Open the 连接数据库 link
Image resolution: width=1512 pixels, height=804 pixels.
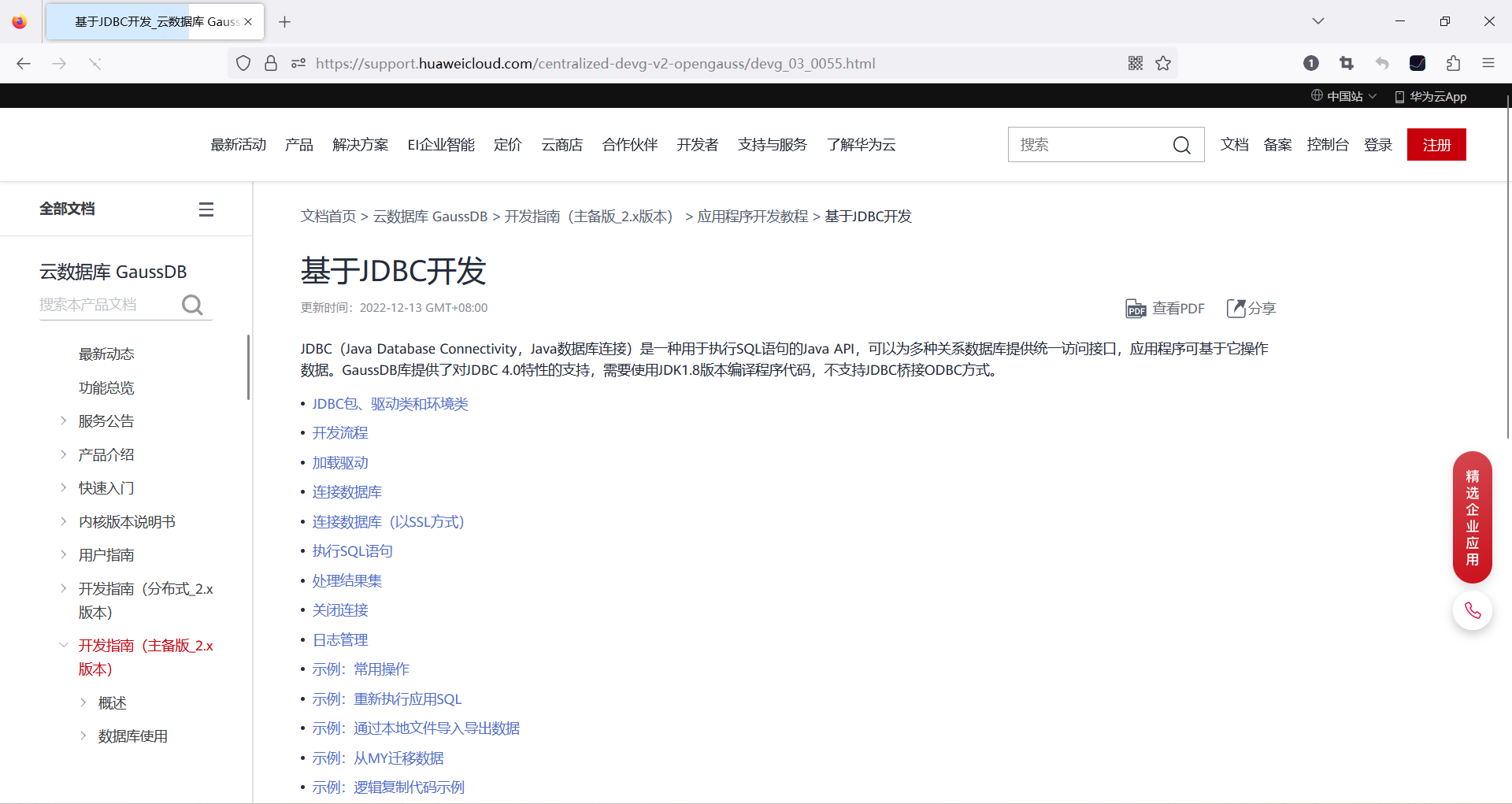click(x=346, y=491)
